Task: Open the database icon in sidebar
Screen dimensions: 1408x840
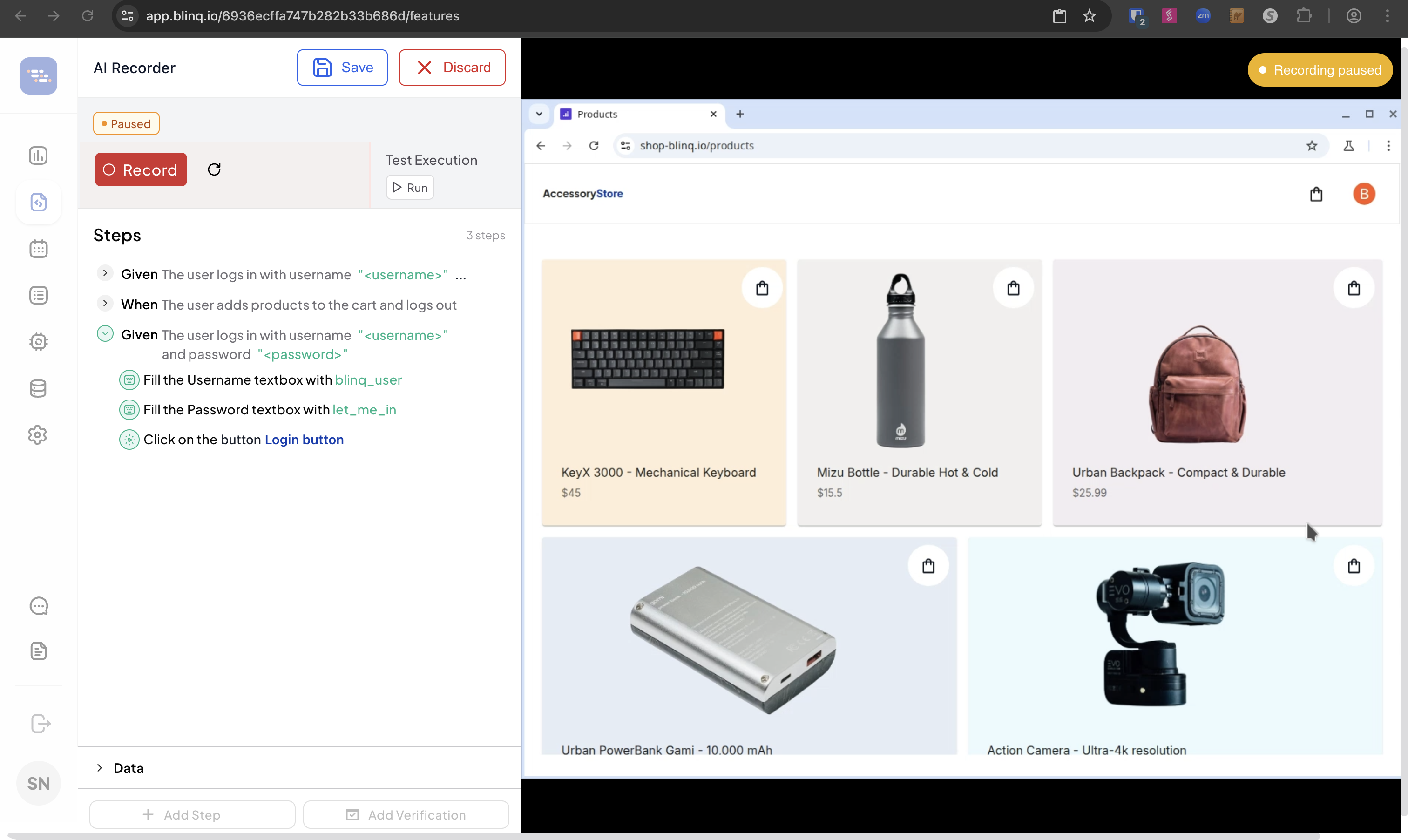Action: [x=38, y=388]
